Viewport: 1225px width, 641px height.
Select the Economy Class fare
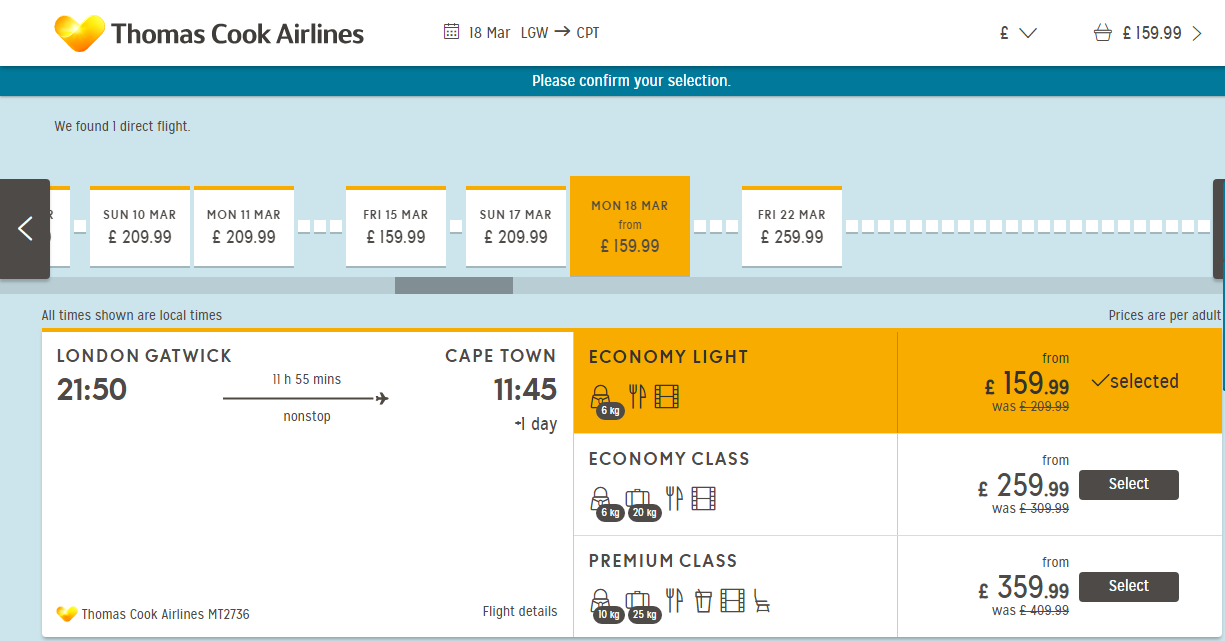[x=1129, y=484]
